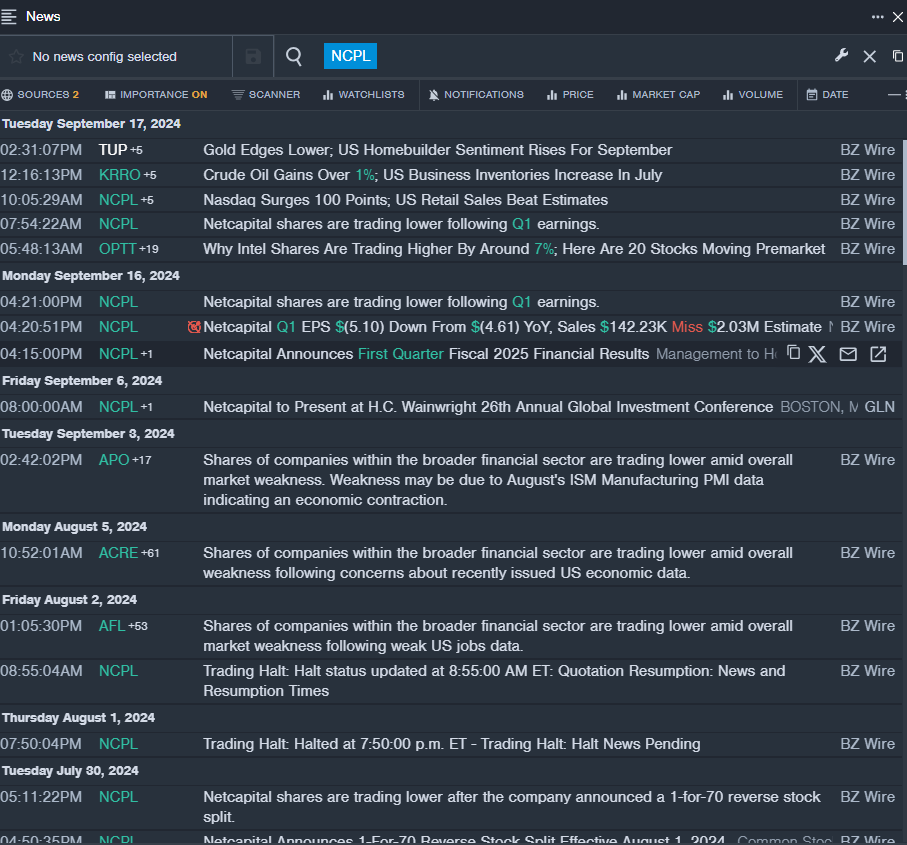This screenshot has width=907, height=845.
Task: Click the search magnifier icon
Action: [x=294, y=57]
